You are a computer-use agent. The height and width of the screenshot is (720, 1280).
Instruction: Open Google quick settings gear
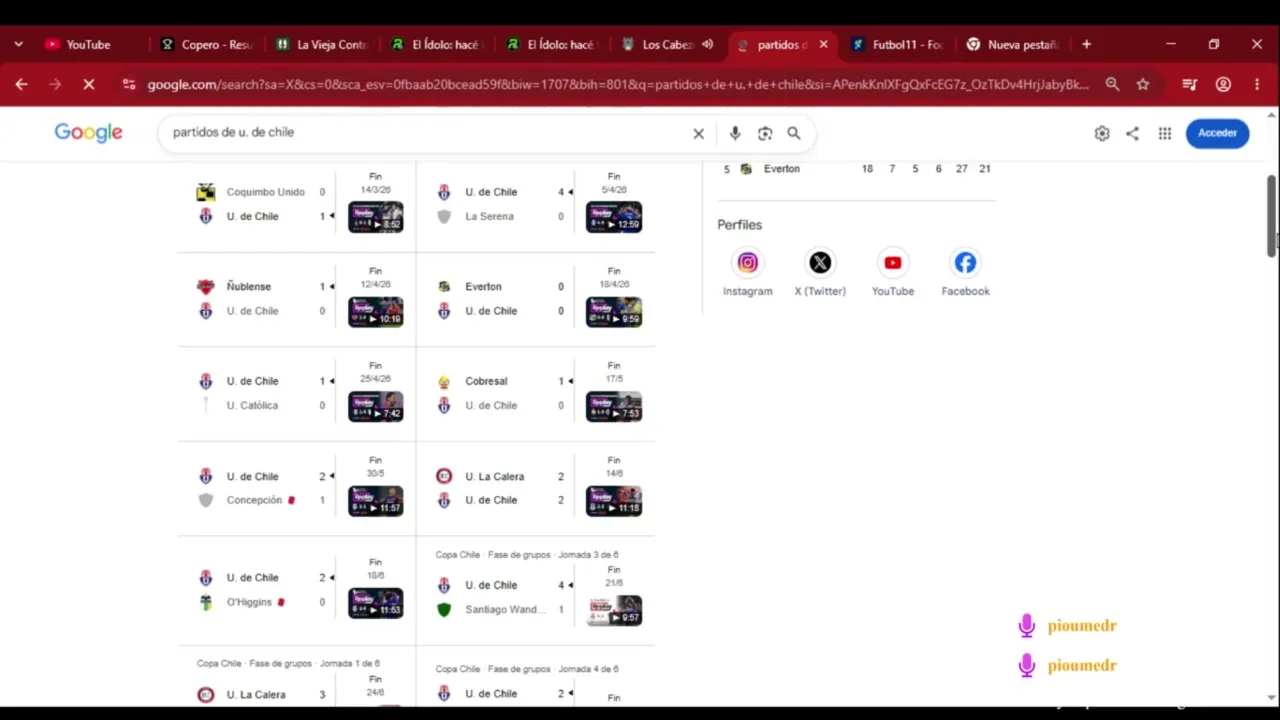point(1102,133)
